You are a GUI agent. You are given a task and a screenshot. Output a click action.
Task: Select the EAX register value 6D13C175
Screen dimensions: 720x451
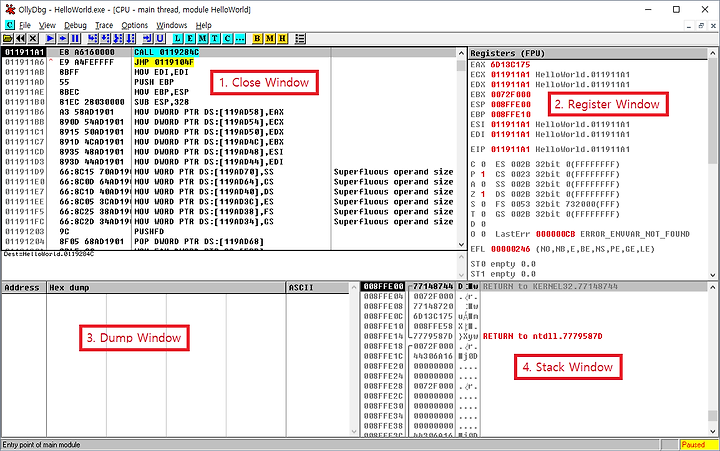click(x=510, y=65)
